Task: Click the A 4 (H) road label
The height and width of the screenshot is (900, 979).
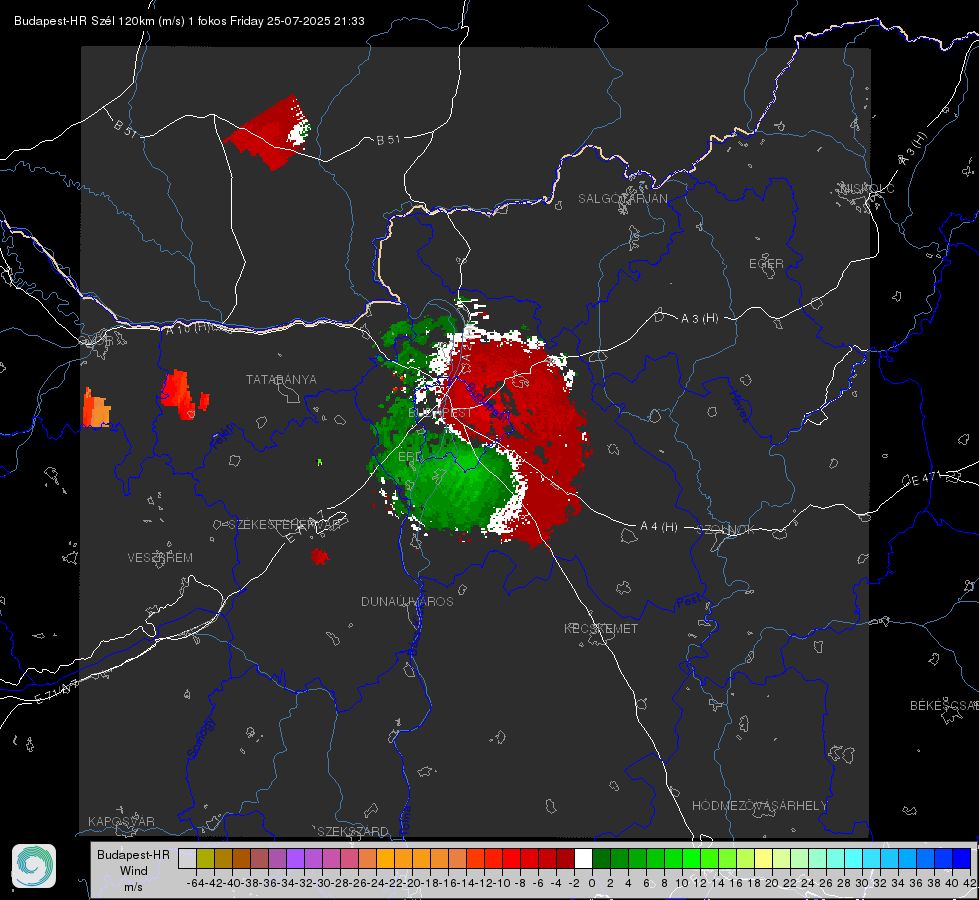Action: [x=659, y=527]
